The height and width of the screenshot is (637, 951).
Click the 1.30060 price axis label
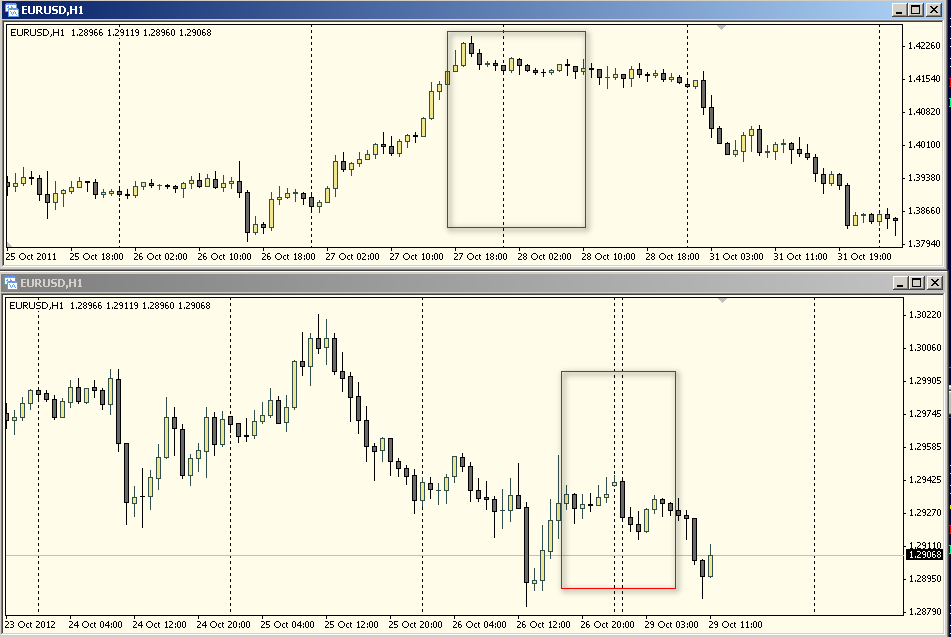click(925, 348)
